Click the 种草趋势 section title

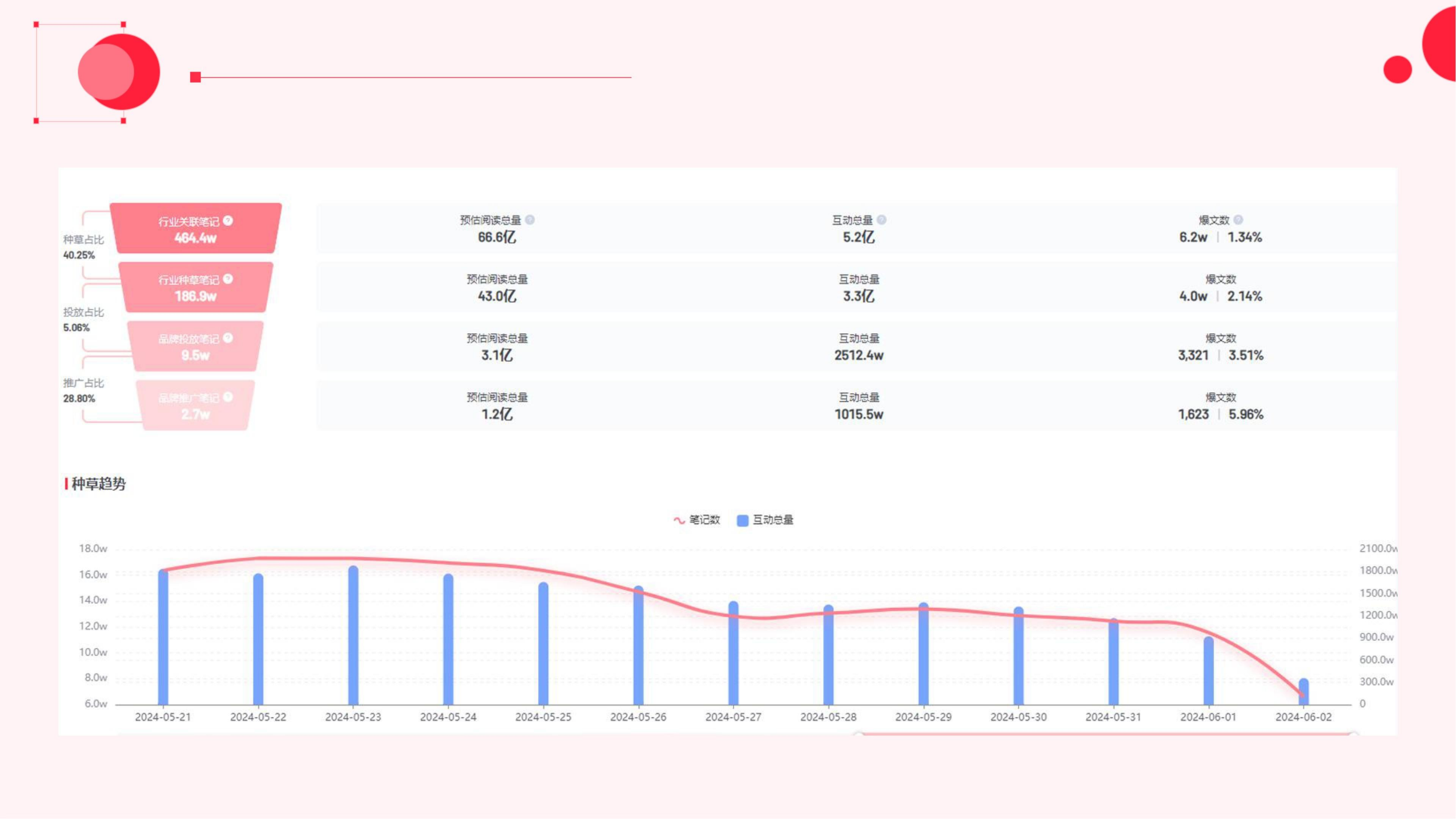click(98, 484)
